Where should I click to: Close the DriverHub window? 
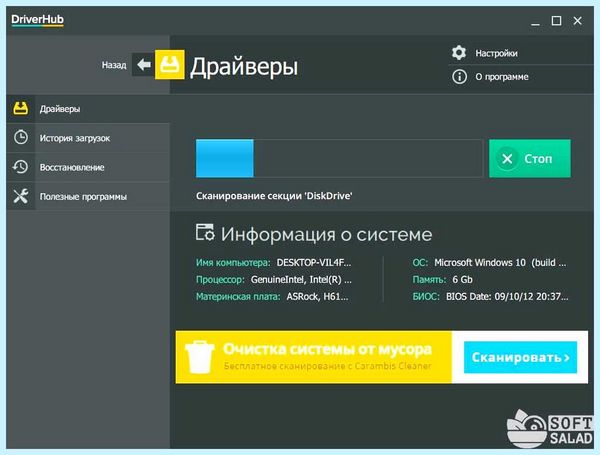(x=577, y=21)
